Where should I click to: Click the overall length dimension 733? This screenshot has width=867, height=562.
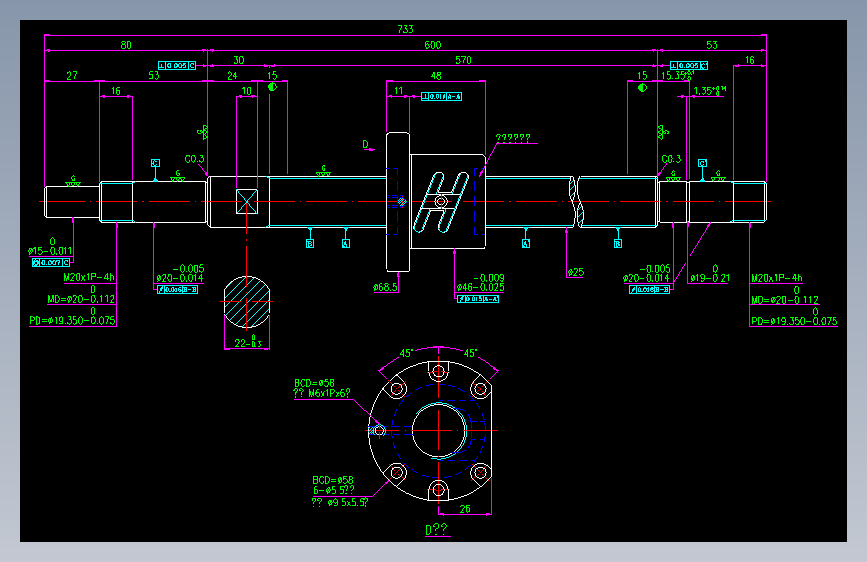405,29
